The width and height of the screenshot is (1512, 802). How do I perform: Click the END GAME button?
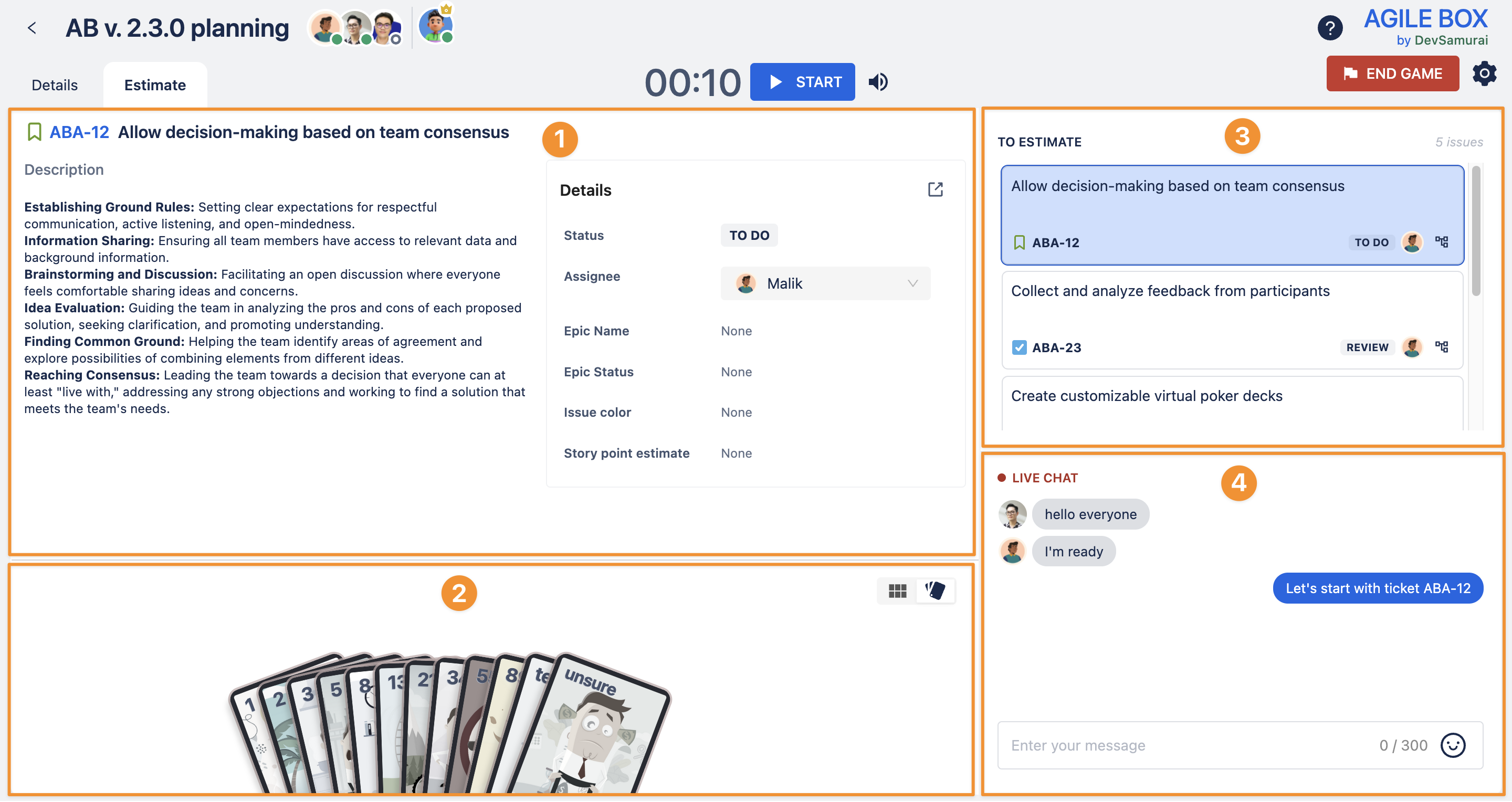click(x=1392, y=74)
